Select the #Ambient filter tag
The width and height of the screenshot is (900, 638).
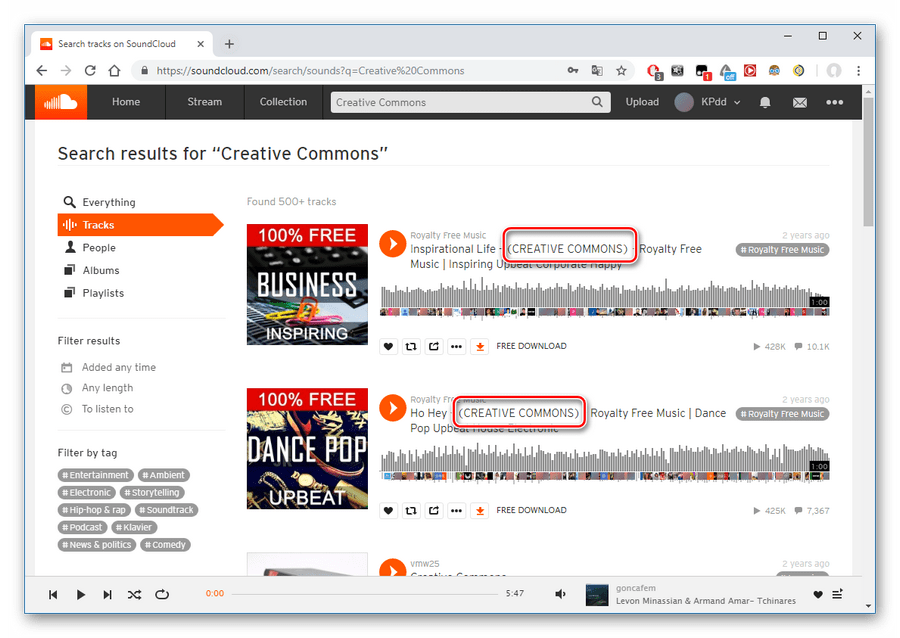click(x=164, y=475)
